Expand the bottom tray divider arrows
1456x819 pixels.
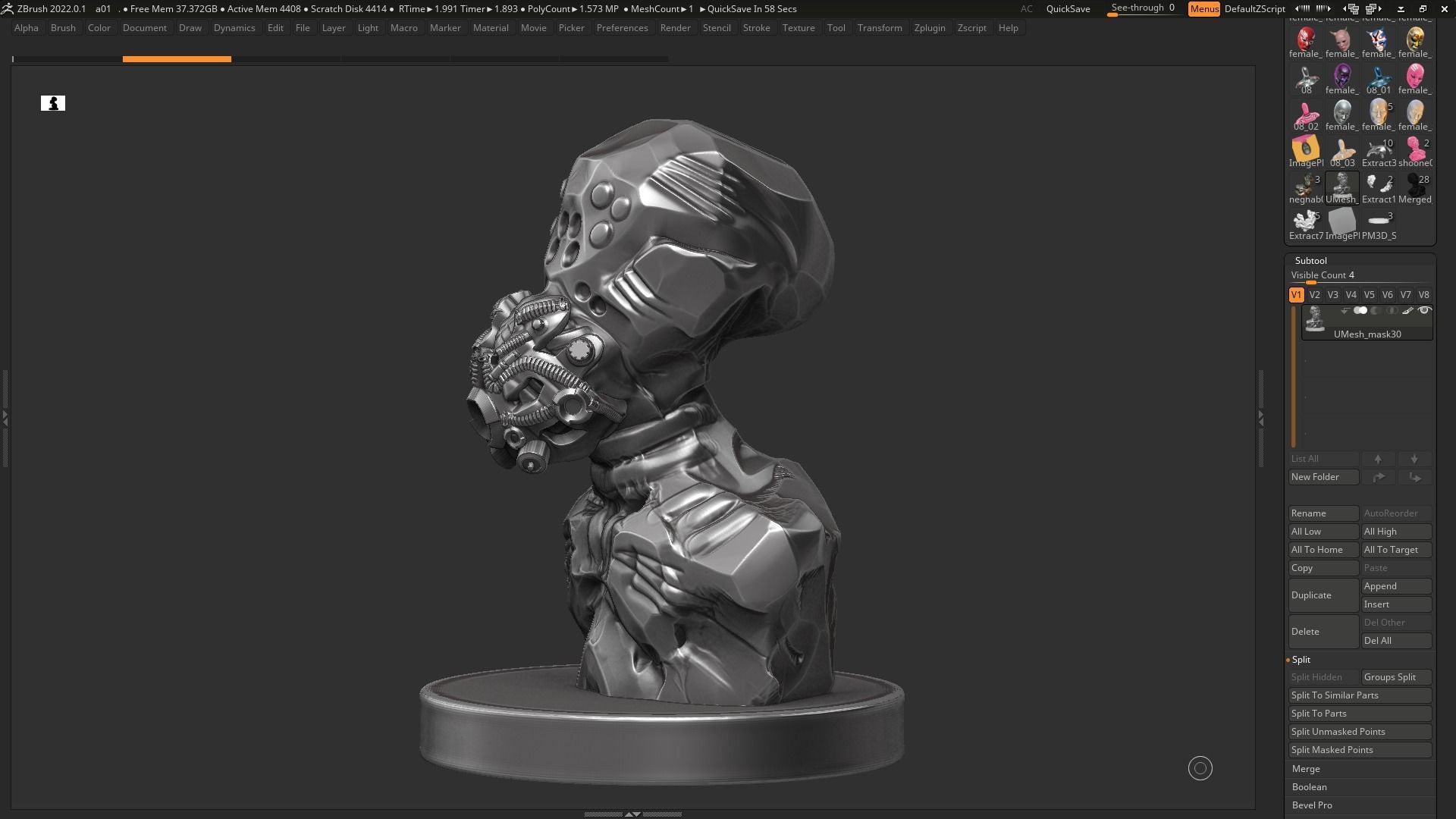click(632, 814)
